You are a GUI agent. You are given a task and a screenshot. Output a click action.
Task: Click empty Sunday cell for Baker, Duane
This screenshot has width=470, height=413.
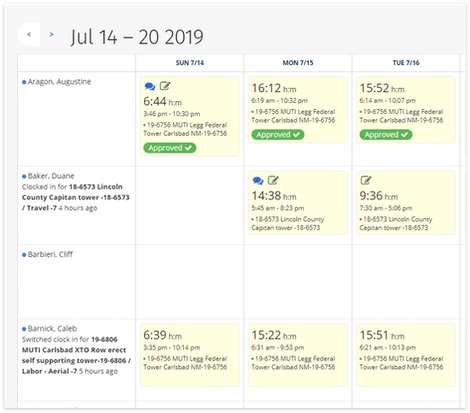pyautogui.click(x=190, y=205)
